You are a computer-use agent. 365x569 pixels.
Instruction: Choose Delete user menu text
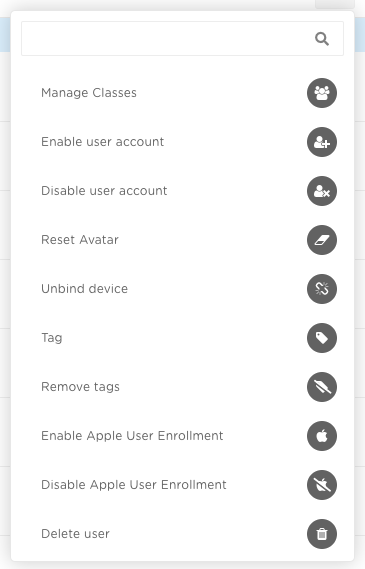click(x=75, y=534)
